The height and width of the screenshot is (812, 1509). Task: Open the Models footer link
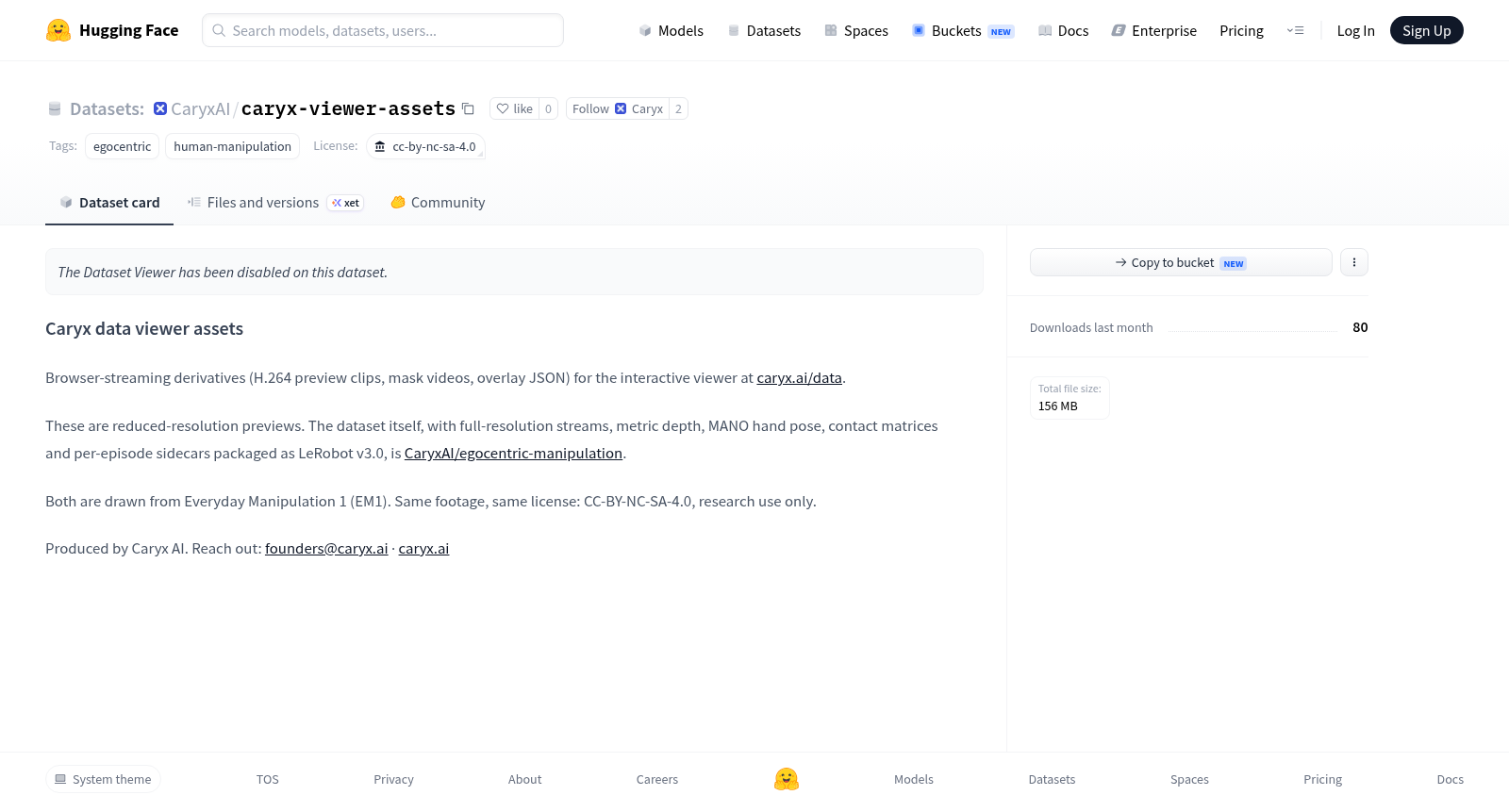pyautogui.click(x=914, y=779)
